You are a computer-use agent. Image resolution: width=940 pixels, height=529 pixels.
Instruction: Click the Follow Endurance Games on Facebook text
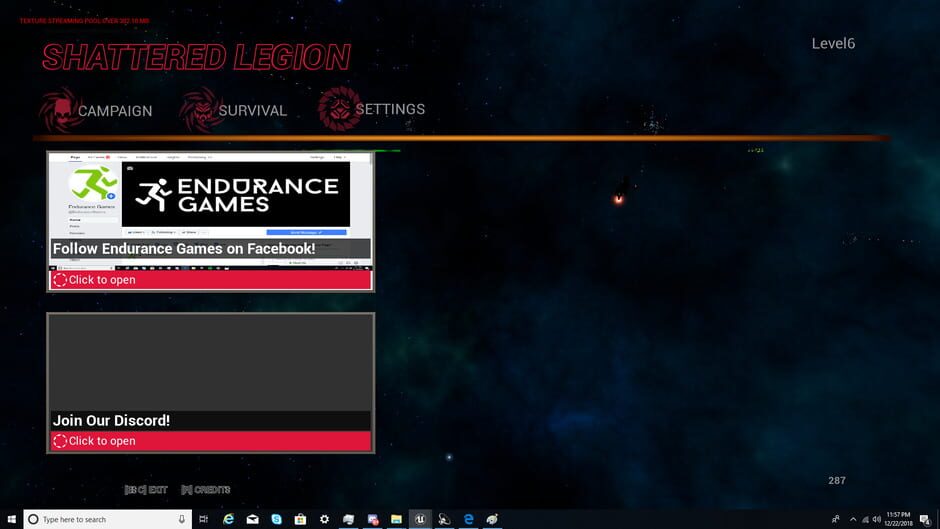(184, 248)
